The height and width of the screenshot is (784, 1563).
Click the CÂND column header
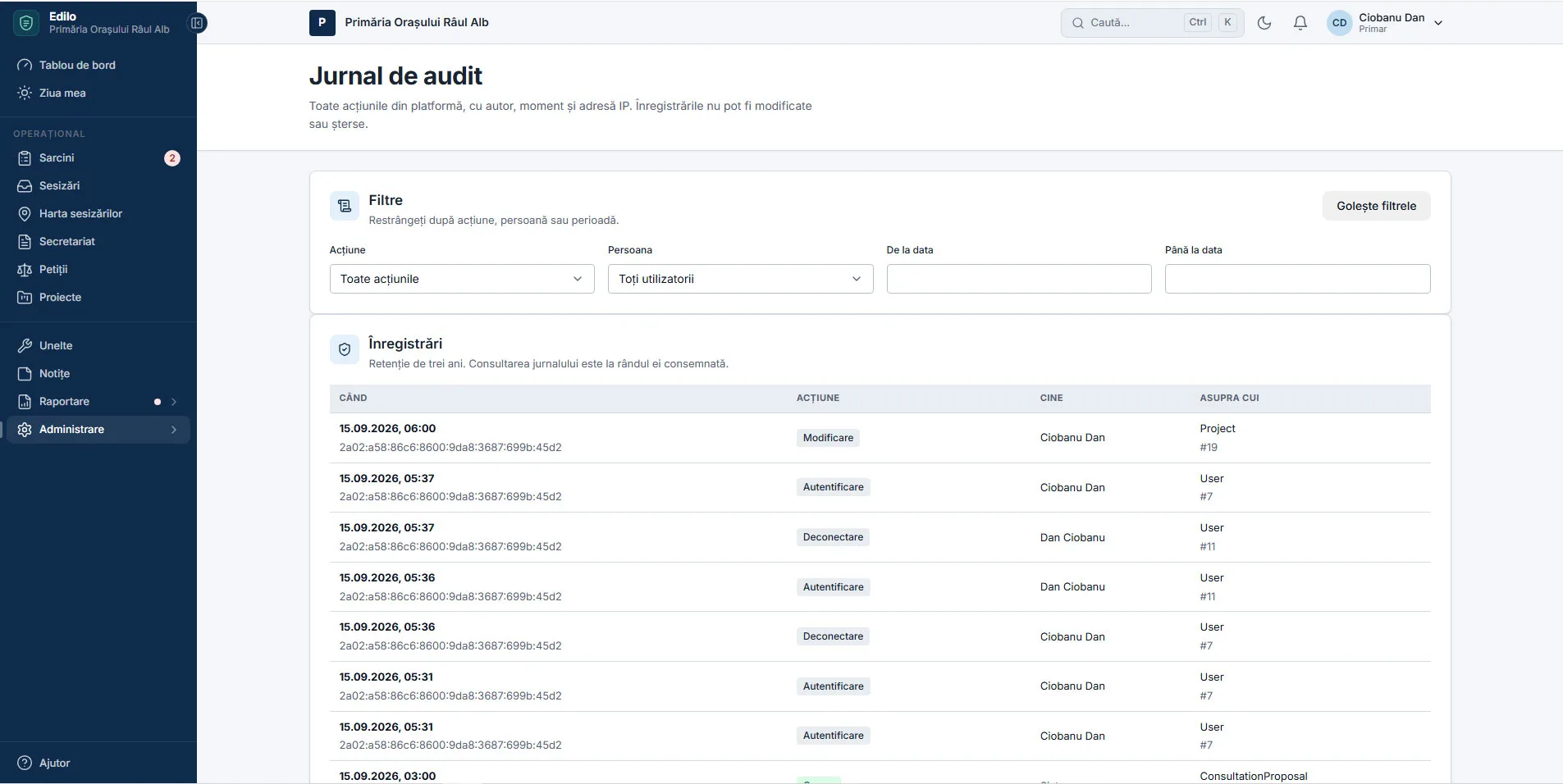[x=353, y=398]
